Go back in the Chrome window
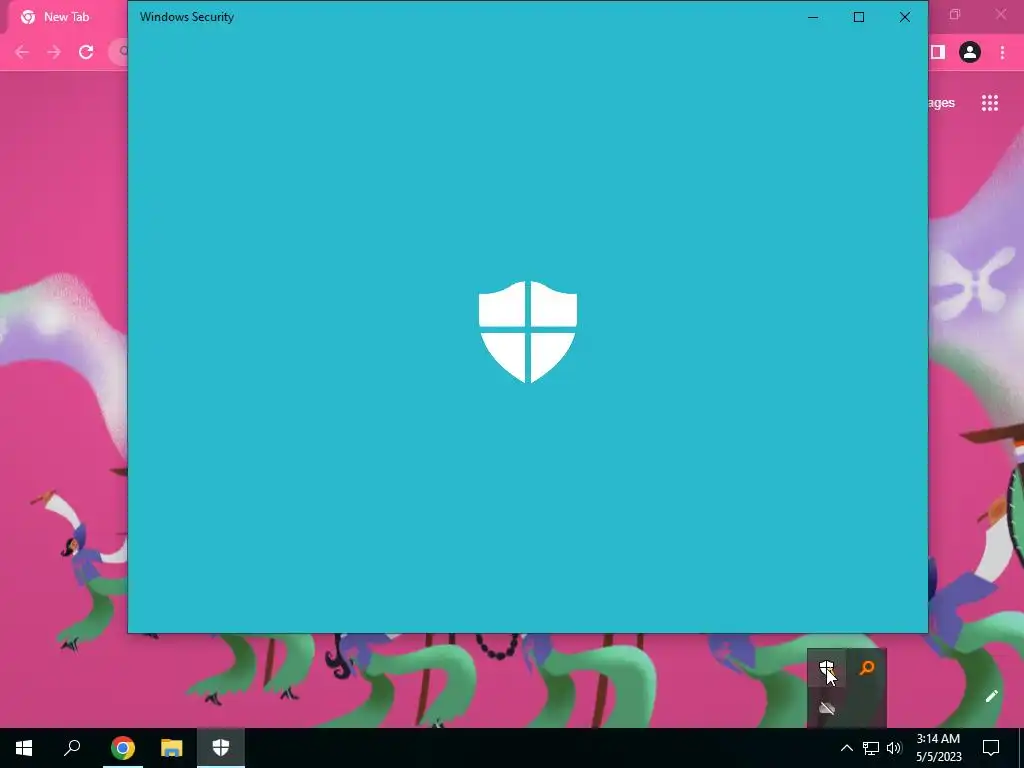 point(22,52)
